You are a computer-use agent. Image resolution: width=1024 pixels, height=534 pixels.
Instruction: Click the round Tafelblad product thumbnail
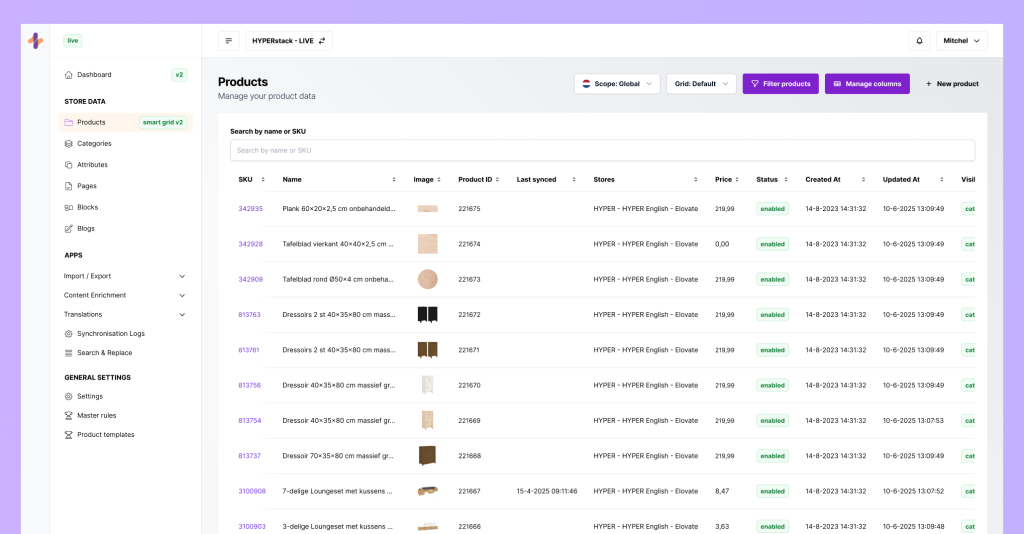[x=427, y=279]
